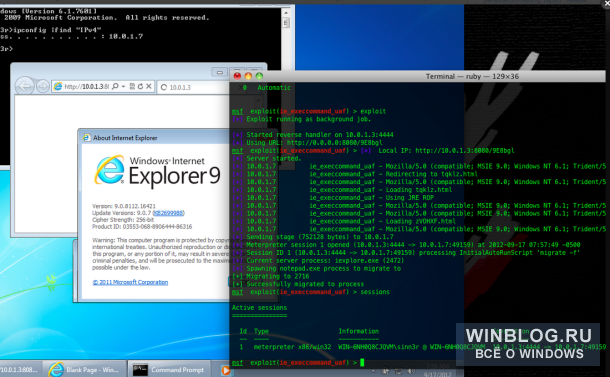Show hidden system tray icons
610x377 pixels.
(373, 371)
